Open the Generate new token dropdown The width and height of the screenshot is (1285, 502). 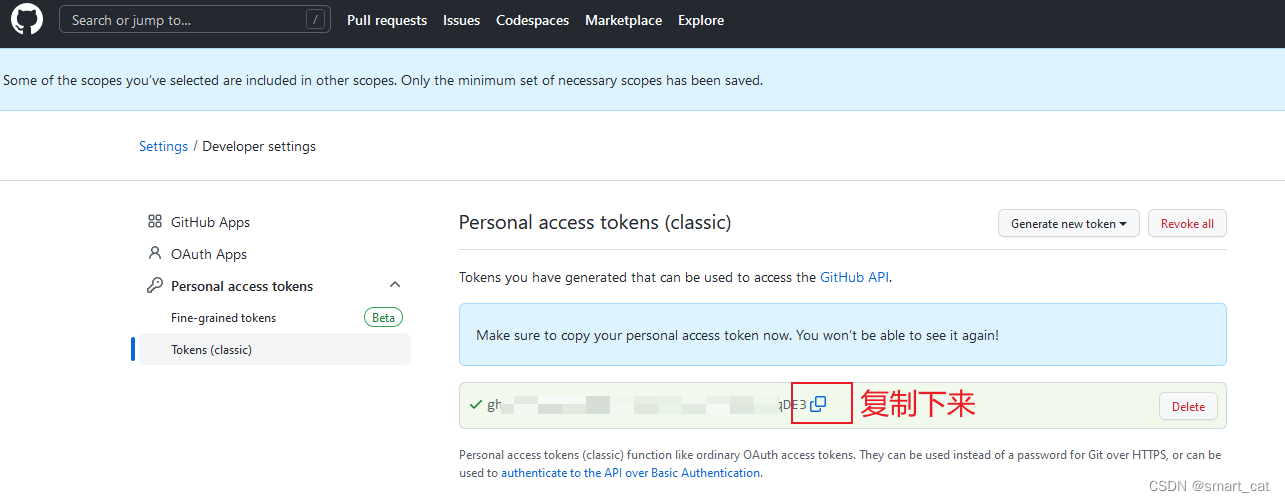[1069, 224]
